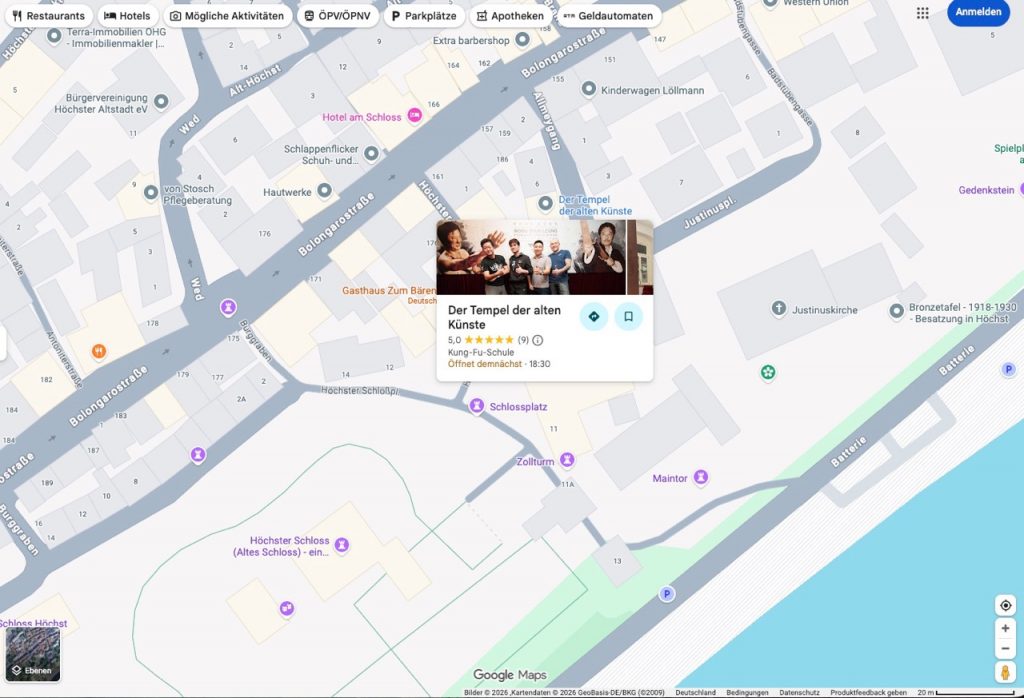Open the rating info icon

coord(538,340)
